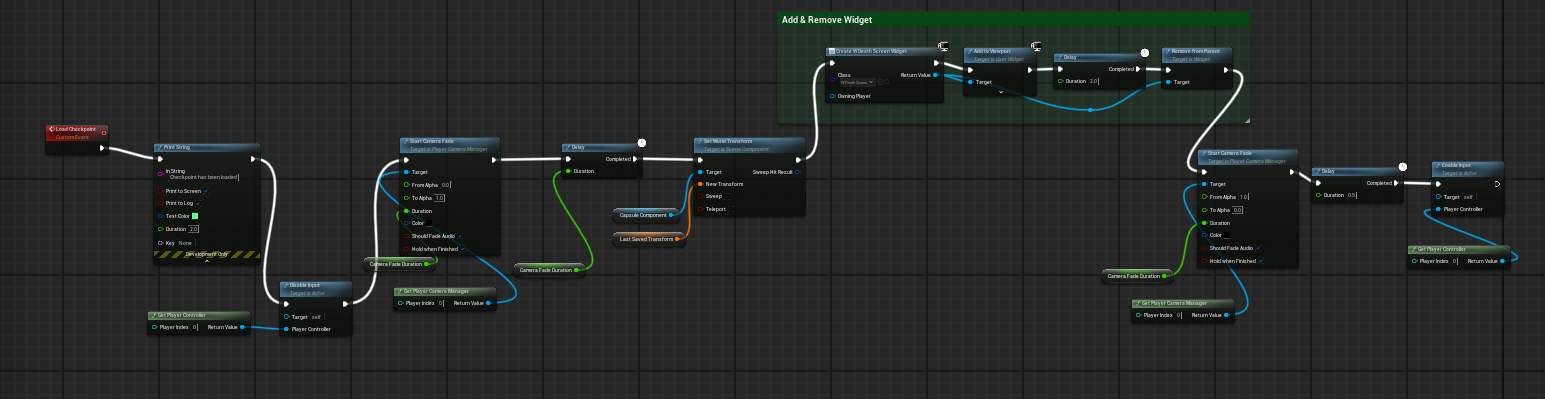This screenshot has width=1545, height=399.
Task: Click the Key field showing None
Action: coord(186,243)
